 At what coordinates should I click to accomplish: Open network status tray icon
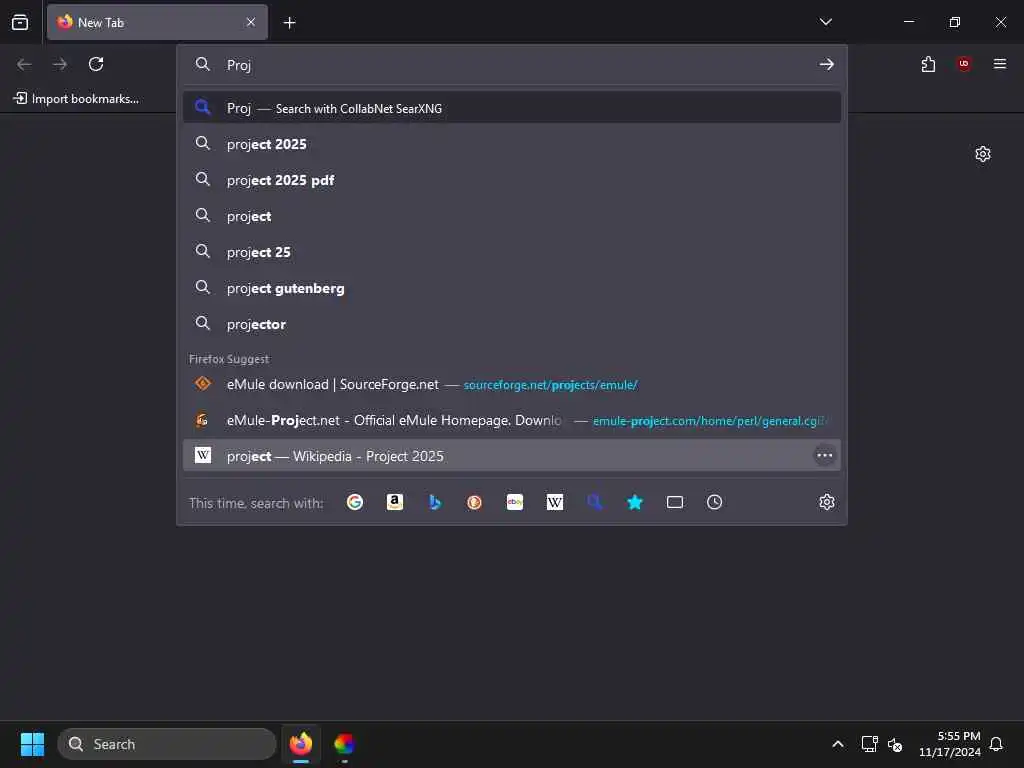pos(869,744)
